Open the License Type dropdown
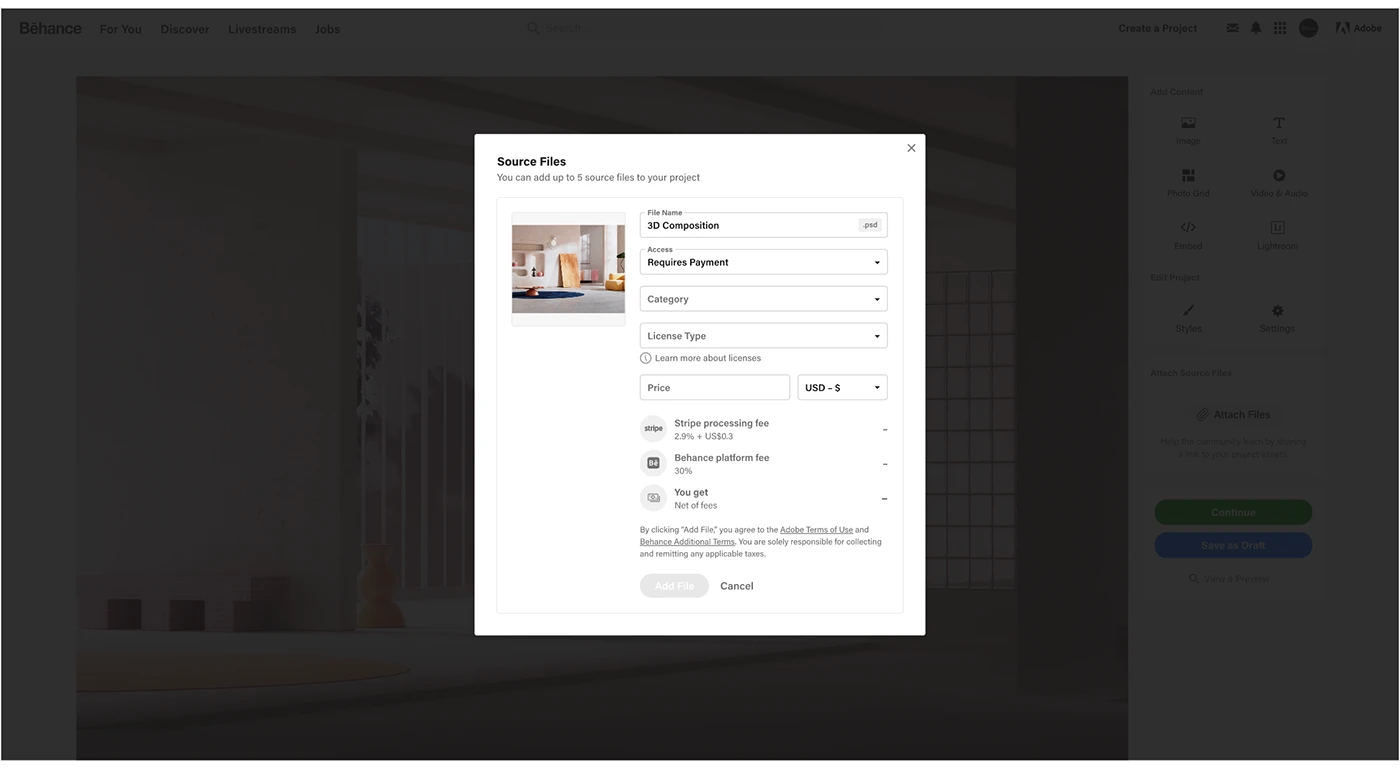 click(763, 336)
